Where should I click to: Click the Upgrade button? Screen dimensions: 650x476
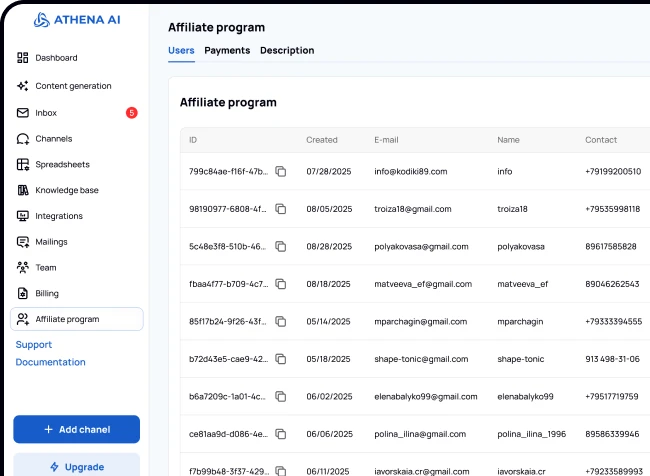coord(76,467)
